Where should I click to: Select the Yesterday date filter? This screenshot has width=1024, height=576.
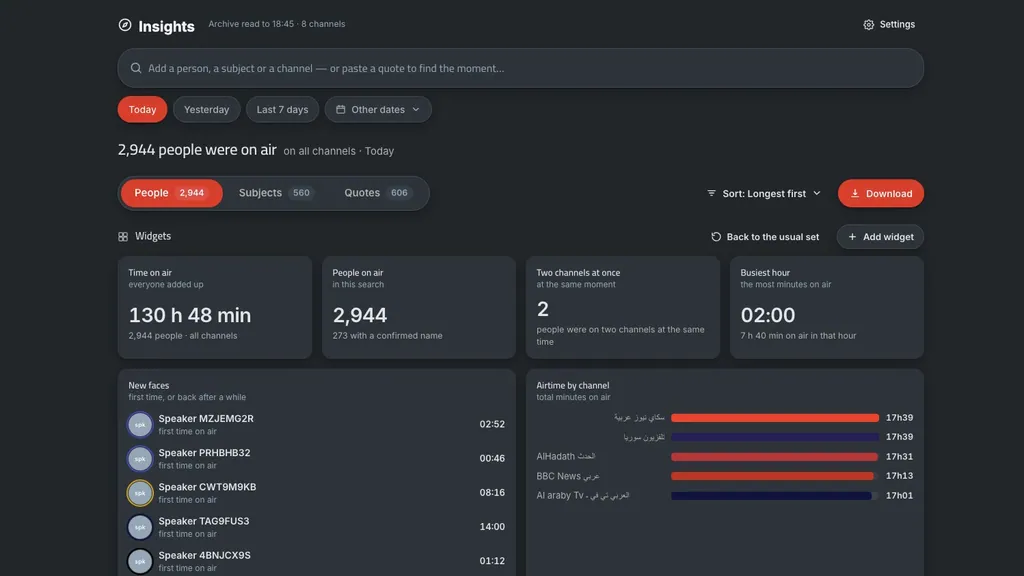[206, 109]
